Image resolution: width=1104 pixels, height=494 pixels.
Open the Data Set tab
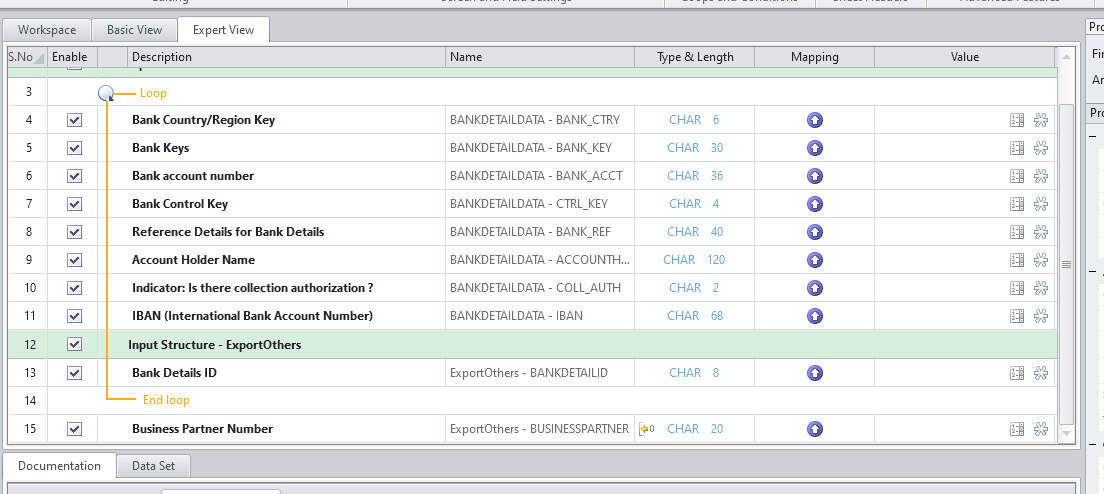coord(153,466)
